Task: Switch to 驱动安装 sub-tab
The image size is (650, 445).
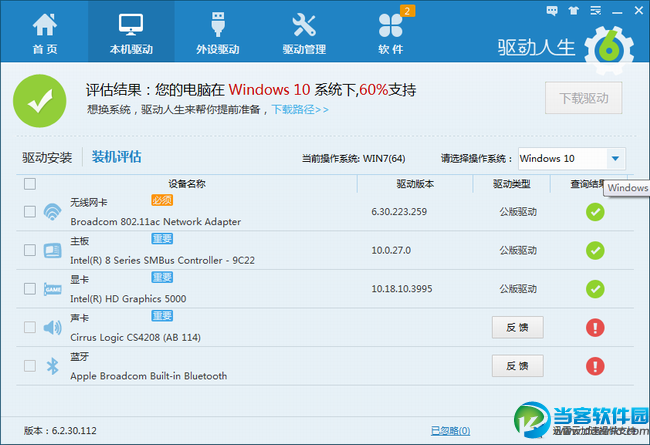Action: (x=47, y=158)
